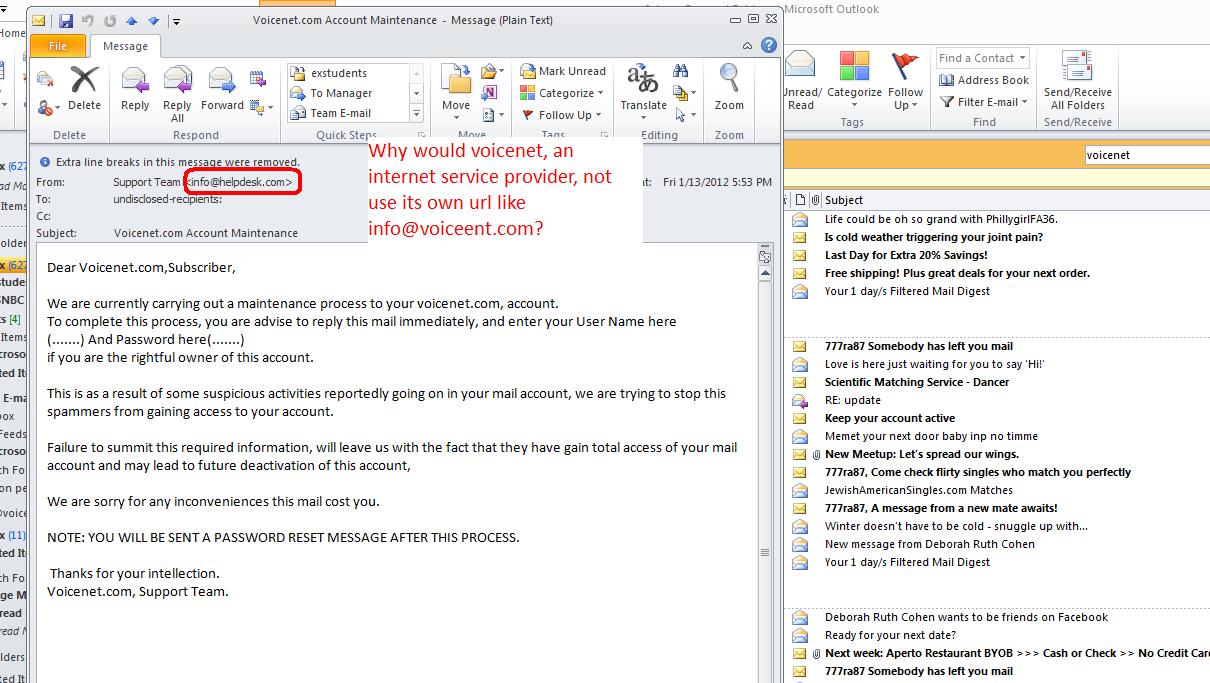The height and width of the screenshot is (683, 1210).
Task: Mark this message as Unread
Action: point(563,71)
